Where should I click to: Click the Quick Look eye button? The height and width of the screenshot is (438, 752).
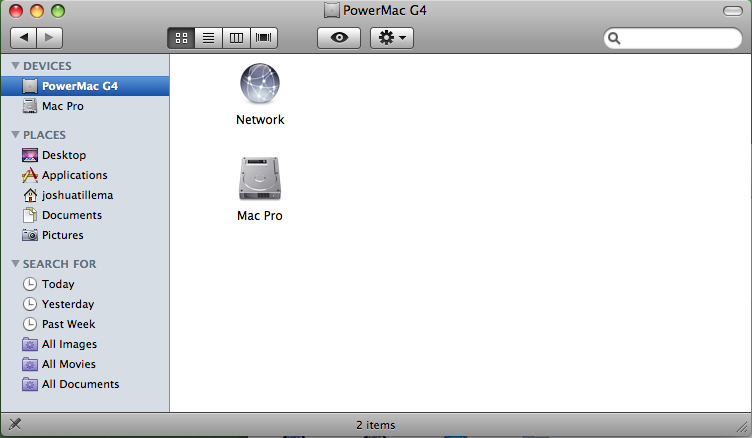339,38
